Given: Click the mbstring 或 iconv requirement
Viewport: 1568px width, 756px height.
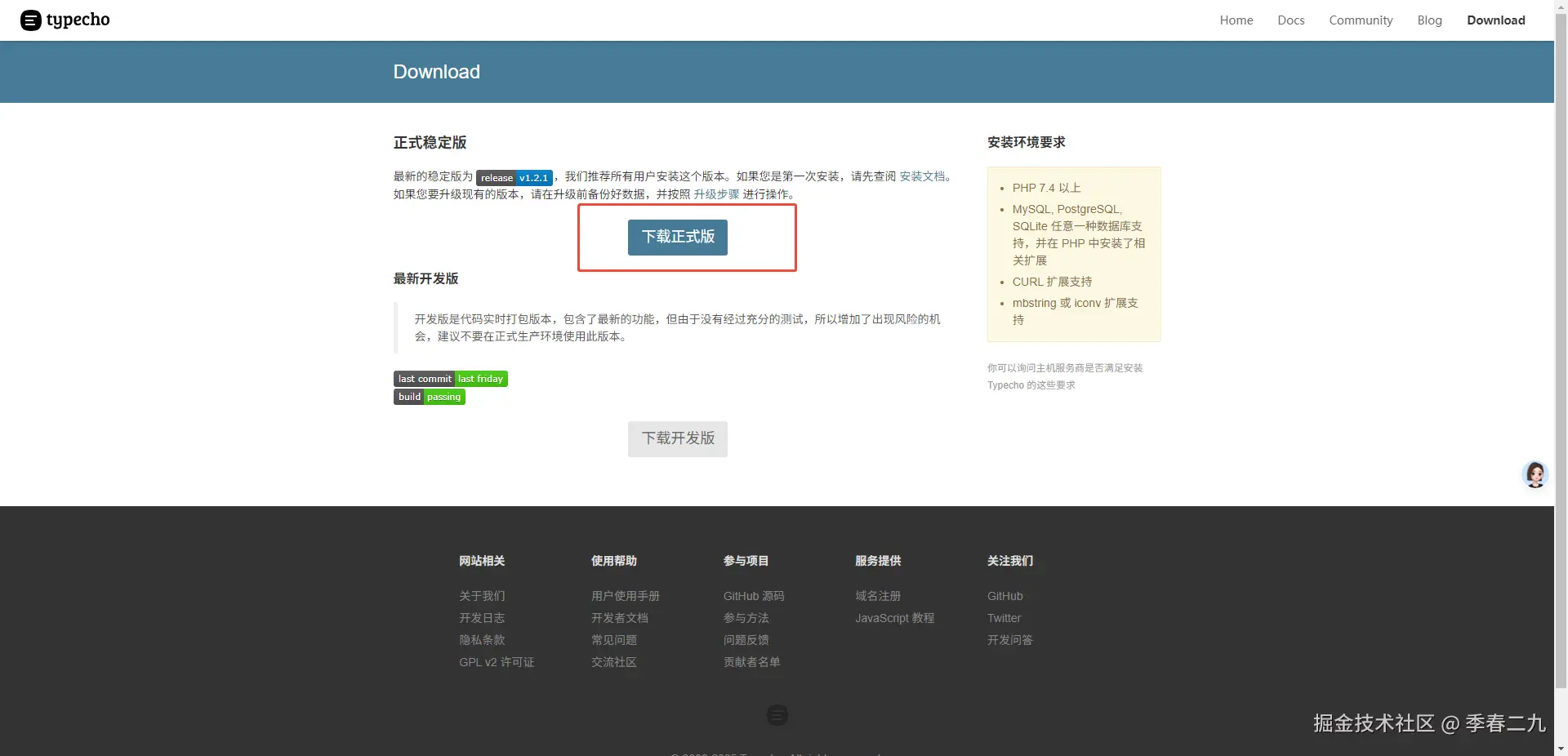Looking at the screenshot, I should click(1076, 311).
